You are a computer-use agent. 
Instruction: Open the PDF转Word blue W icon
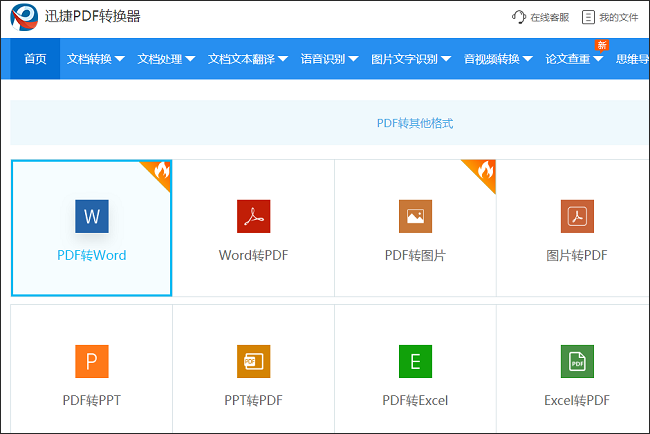(92, 216)
